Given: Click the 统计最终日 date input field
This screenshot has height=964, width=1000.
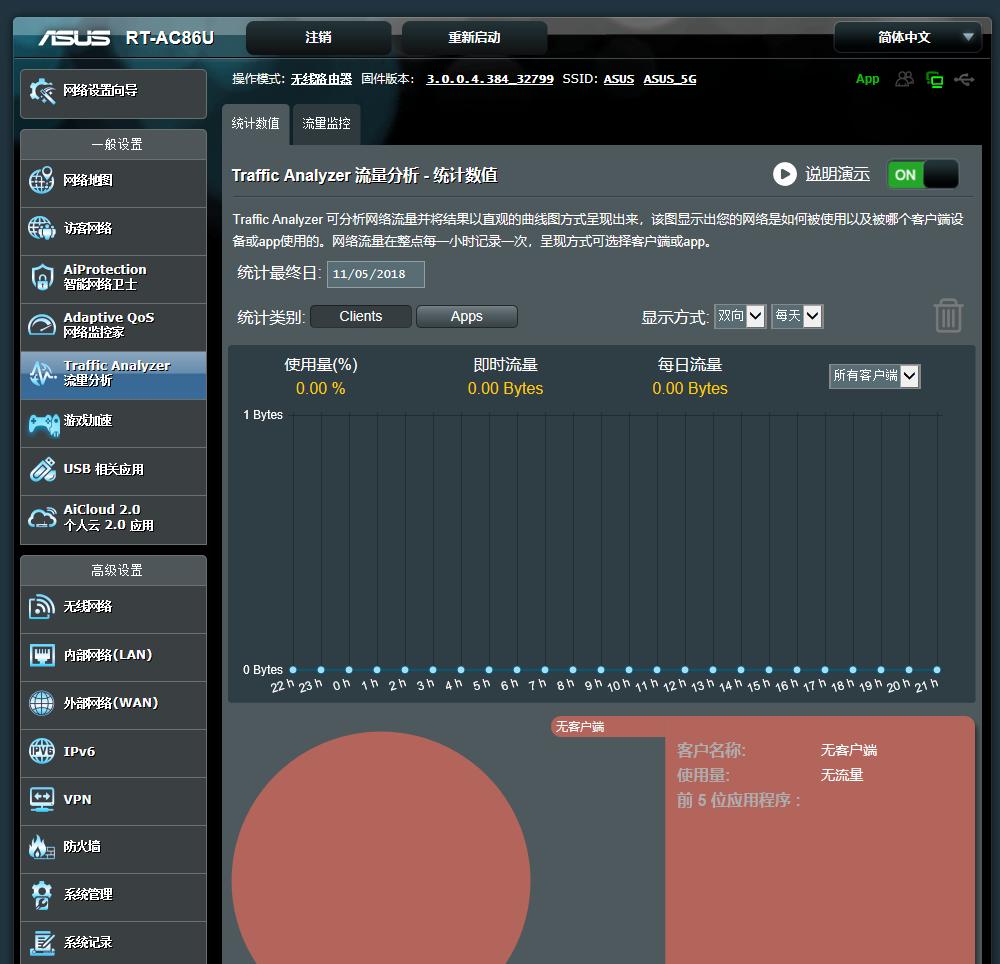Looking at the screenshot, I should pos(375,274).
